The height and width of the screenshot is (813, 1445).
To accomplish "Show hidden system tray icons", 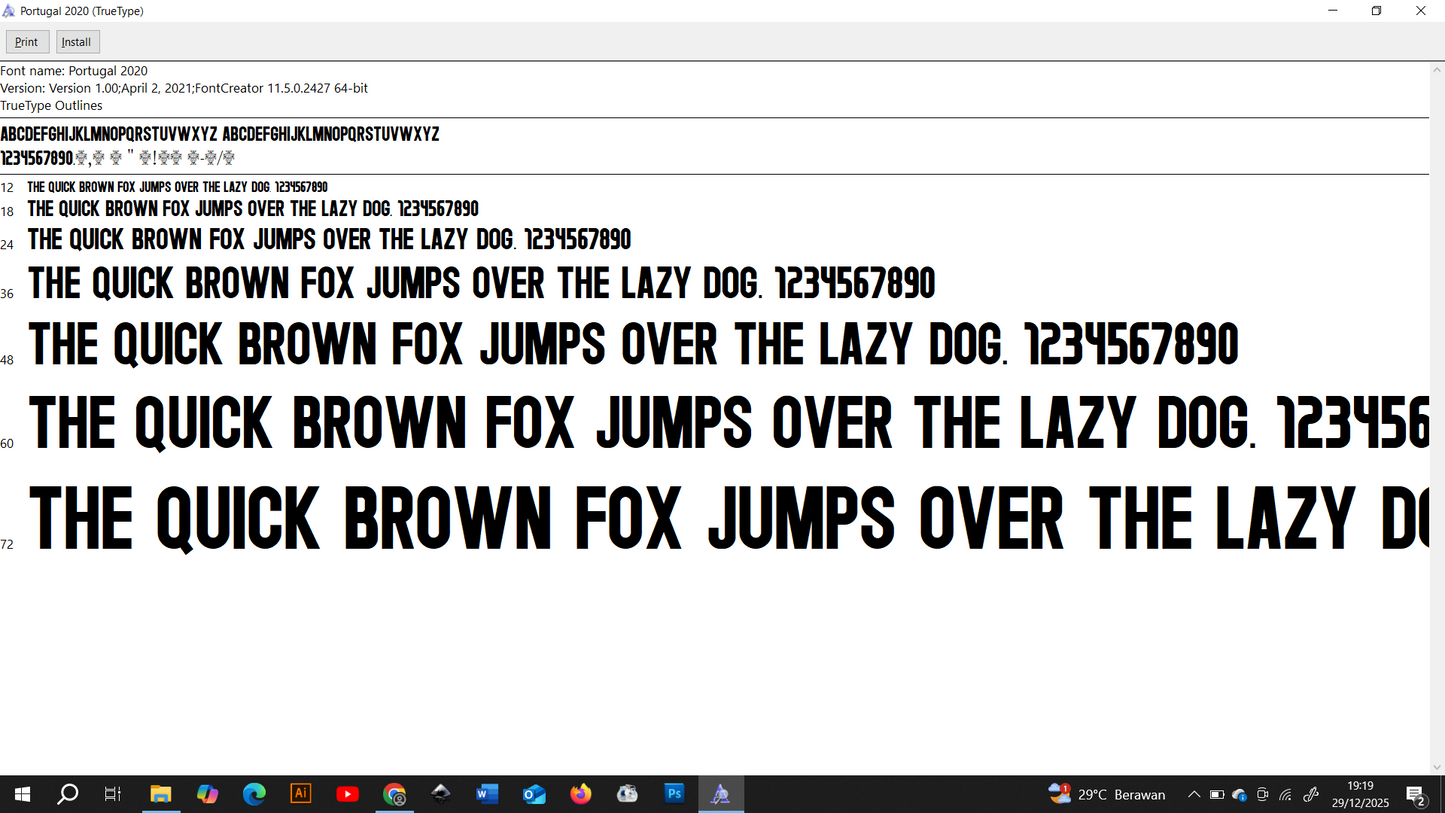I will [1193, 795].
